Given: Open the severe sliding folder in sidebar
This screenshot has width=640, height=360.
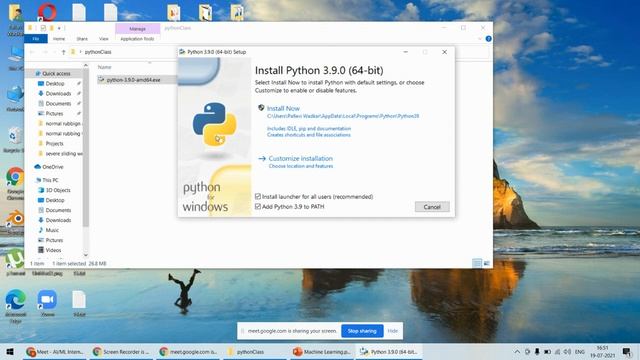Looking at the screenshot, I should pyautogui.click(x=64, y=153).
